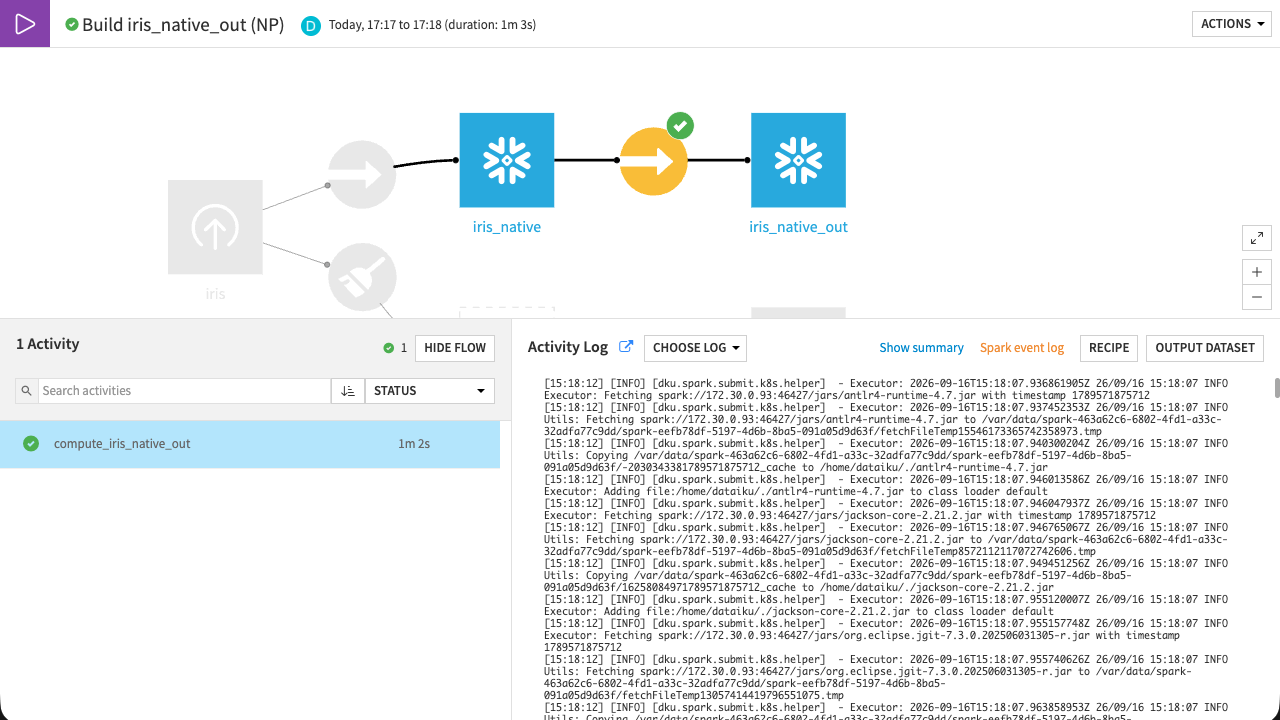The height and width of the screenshot is (720, 1280).
Task: Click the greyed-out sync recipe arrow node
Action: pos(363,175)
